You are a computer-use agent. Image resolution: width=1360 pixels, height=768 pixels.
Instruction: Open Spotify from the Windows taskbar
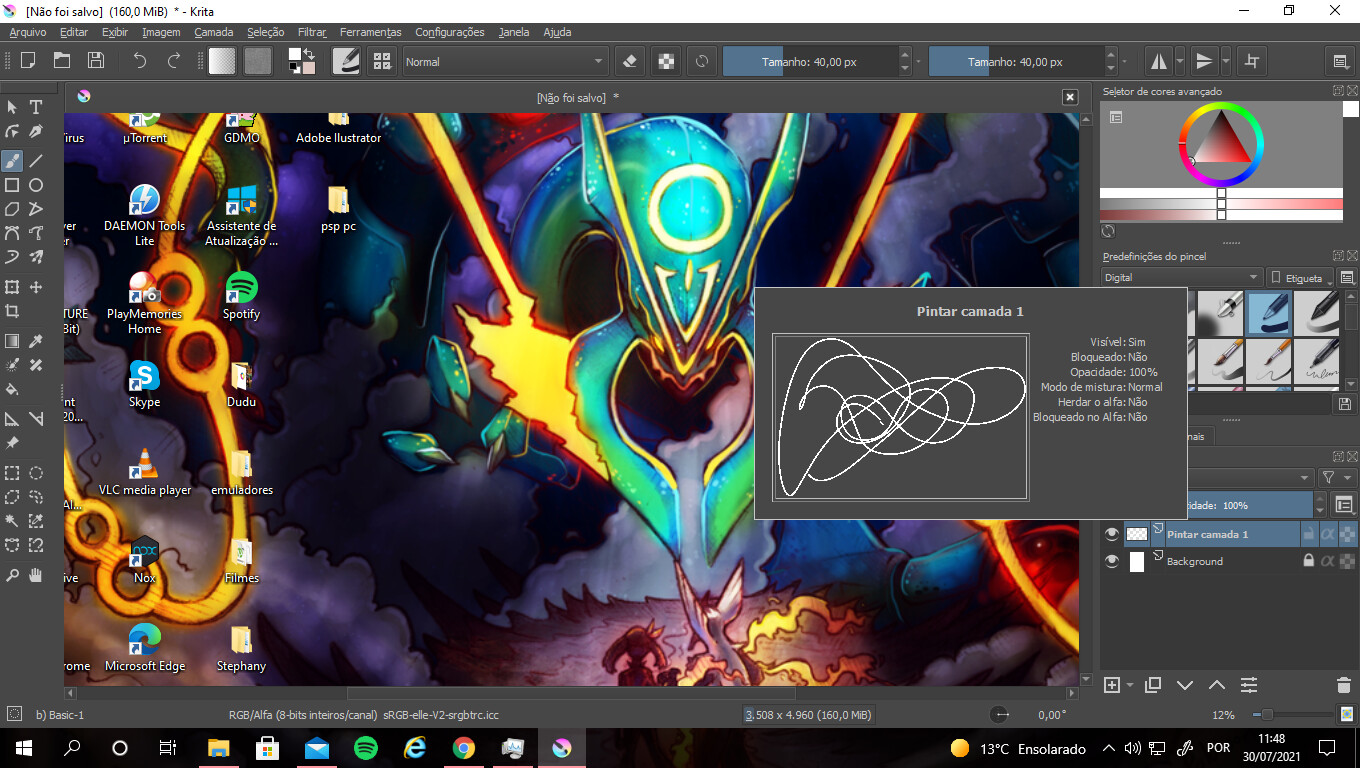tap(366, 748)
